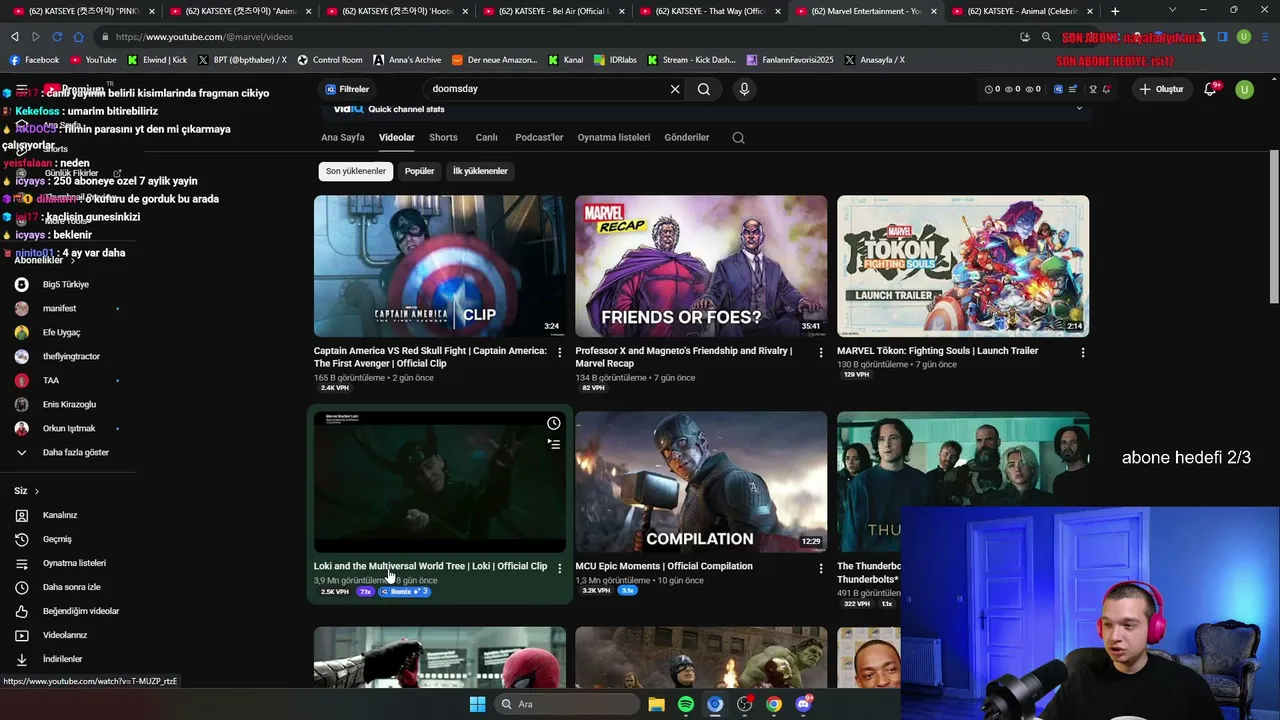
Task: Expand the Siz section chevron in the sidebar
Action: pos(37,491)
